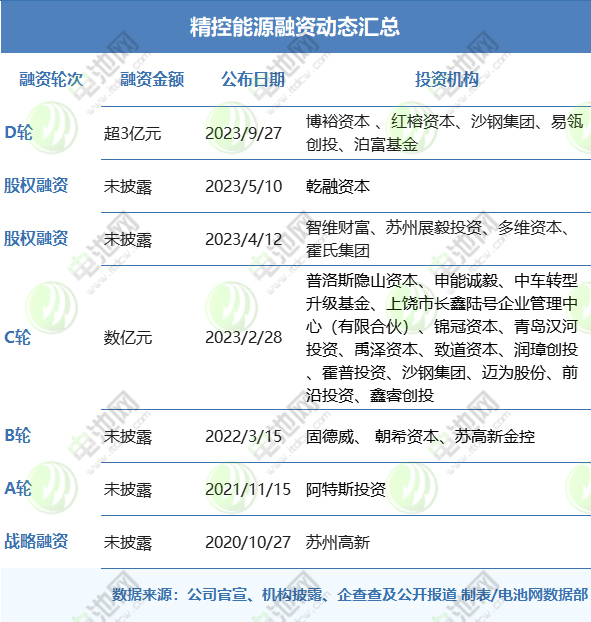Click the date 2023/4/12
The height and width of the screenshot is (622, 591).
tap(243, 240)
